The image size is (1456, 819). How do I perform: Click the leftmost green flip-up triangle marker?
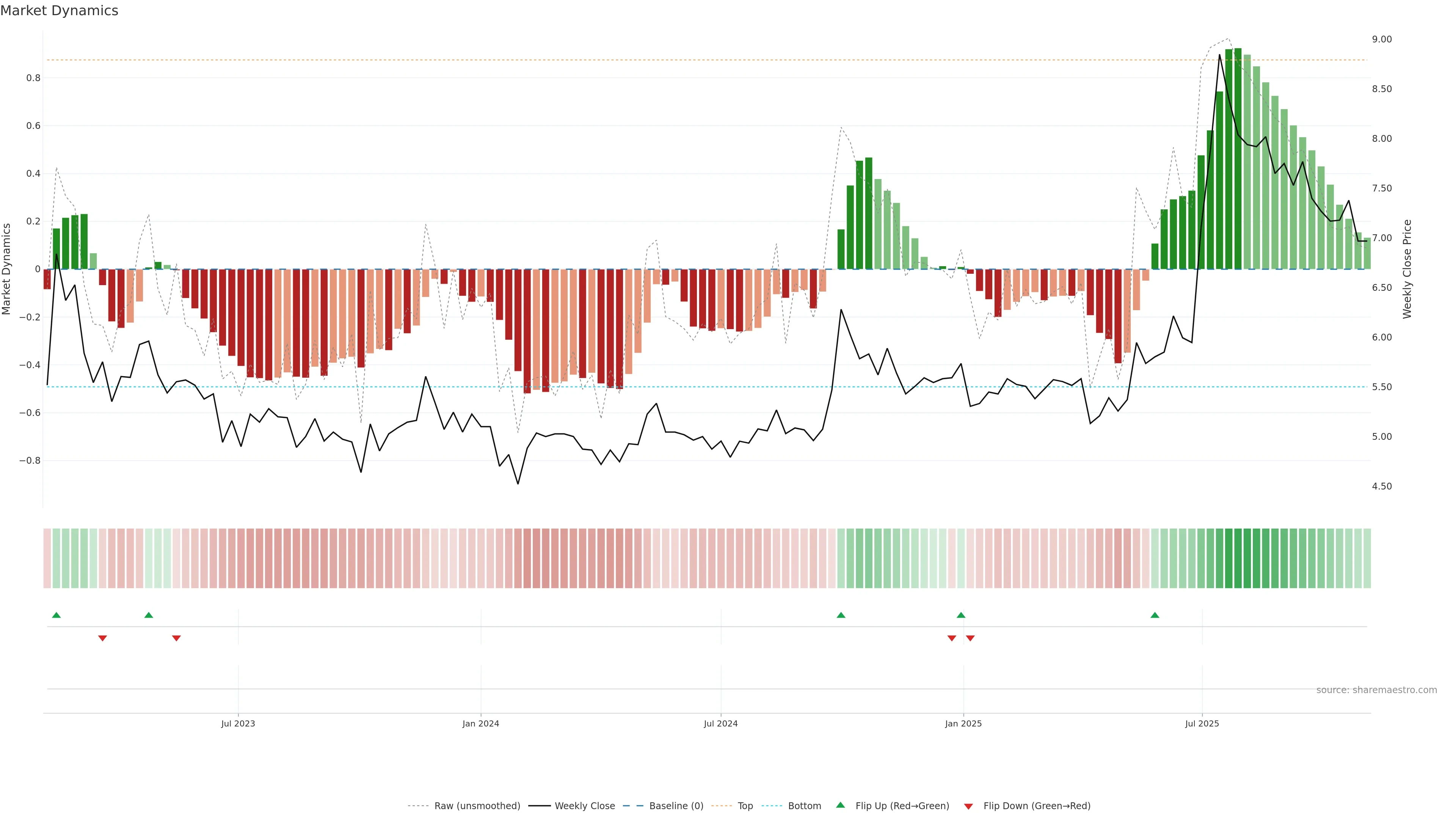coord(56,615)
